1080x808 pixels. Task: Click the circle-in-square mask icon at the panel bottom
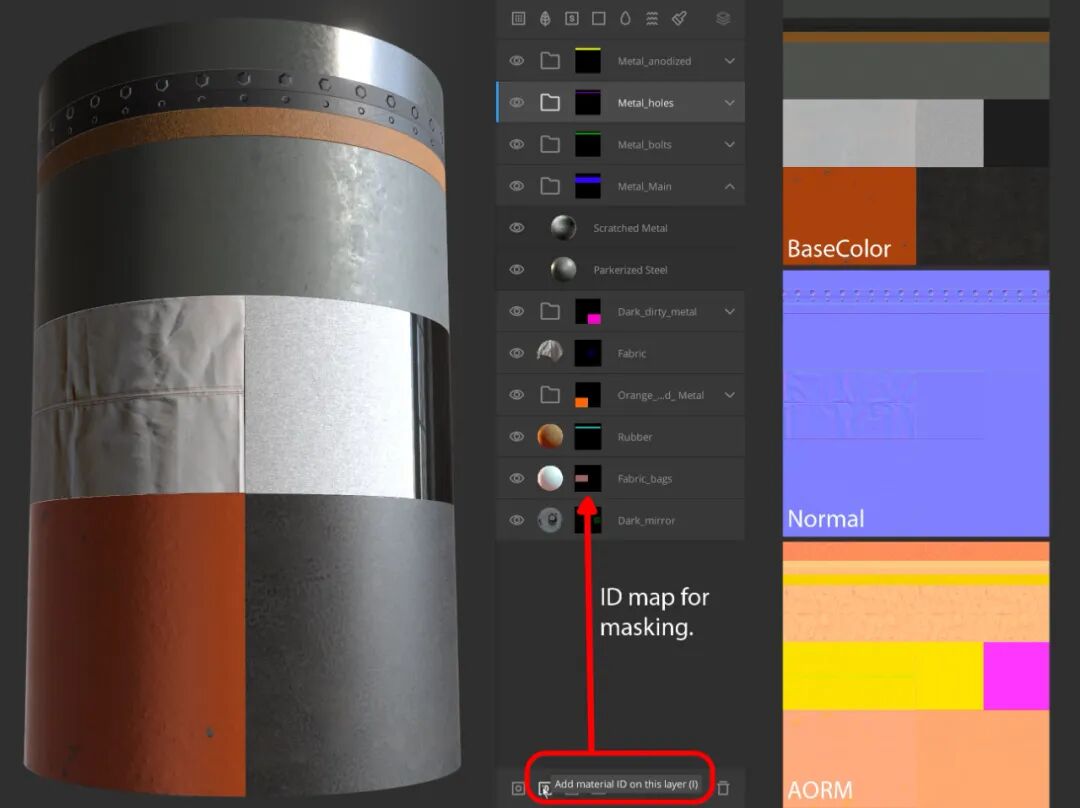[518, 788]
